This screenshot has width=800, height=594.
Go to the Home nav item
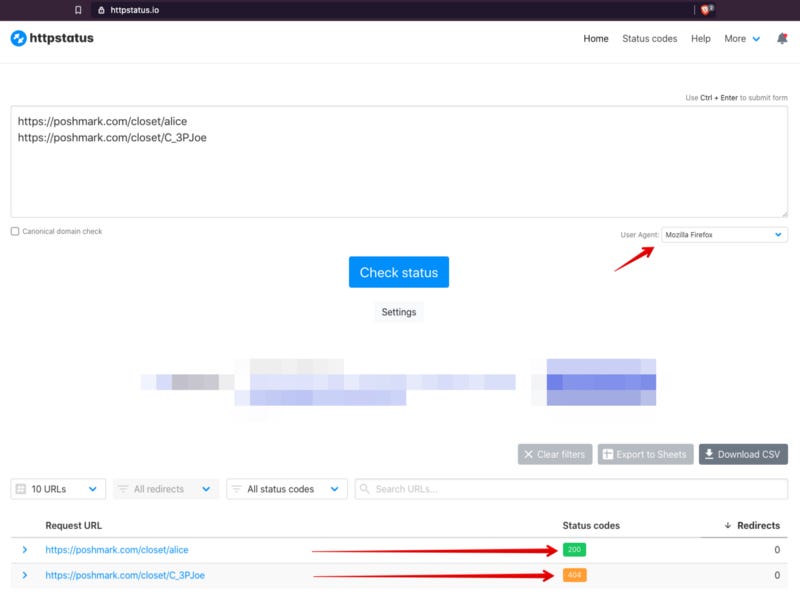point(596,39)
